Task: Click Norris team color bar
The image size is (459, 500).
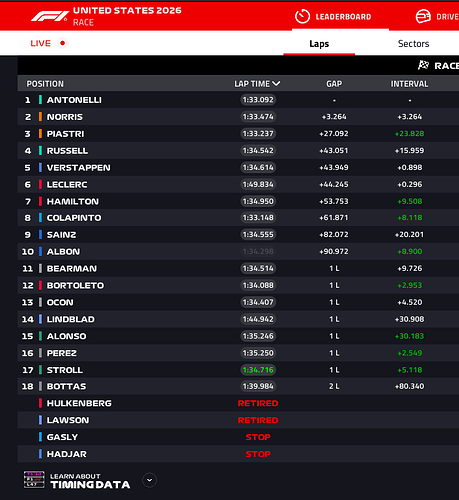Action: pyautogui.click(x=40, y=117)
